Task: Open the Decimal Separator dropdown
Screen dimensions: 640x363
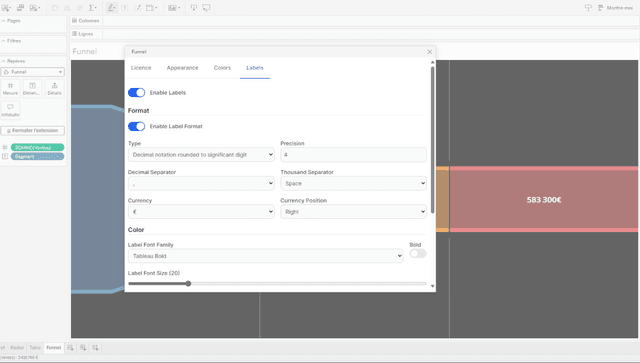Action: (x=201, y=183)
